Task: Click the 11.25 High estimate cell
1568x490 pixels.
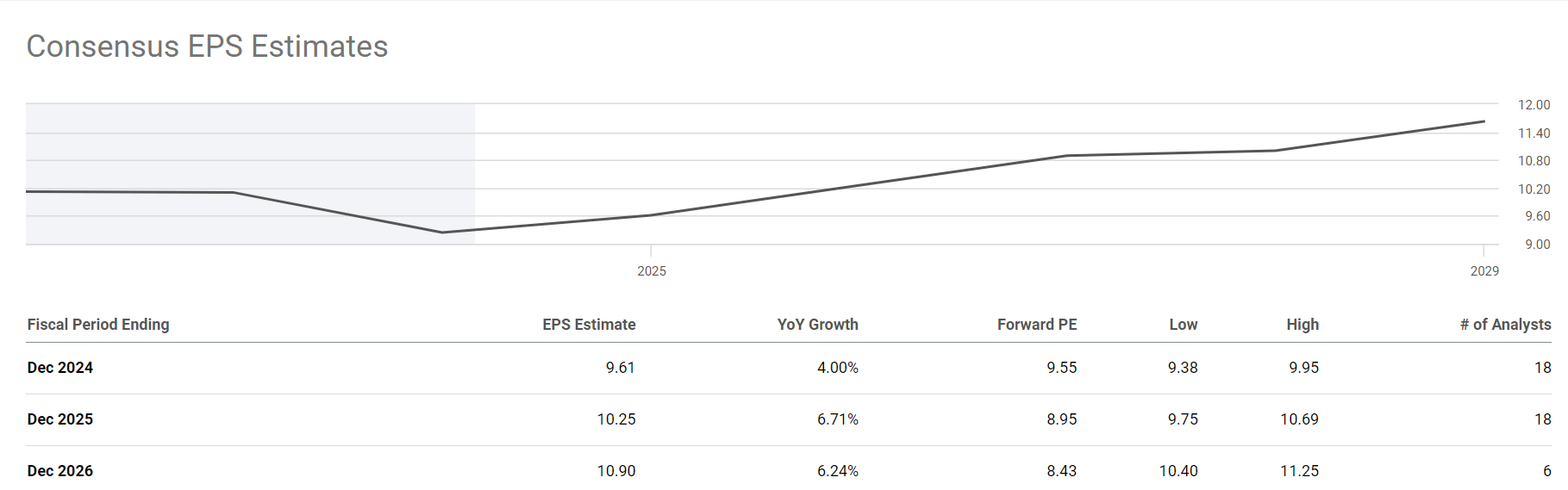Action: 1299,471
